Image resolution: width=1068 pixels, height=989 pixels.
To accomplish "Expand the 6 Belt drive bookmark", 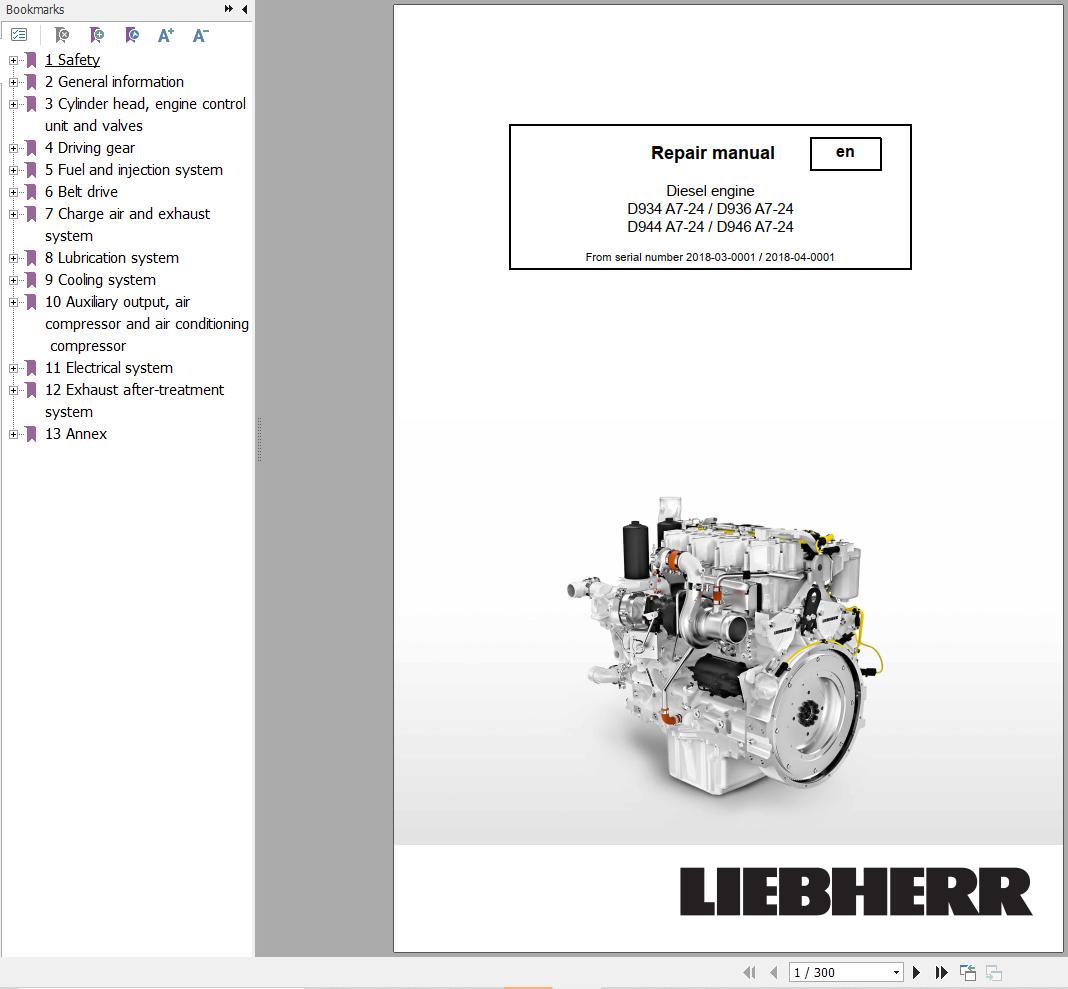I will click(13, 192).
